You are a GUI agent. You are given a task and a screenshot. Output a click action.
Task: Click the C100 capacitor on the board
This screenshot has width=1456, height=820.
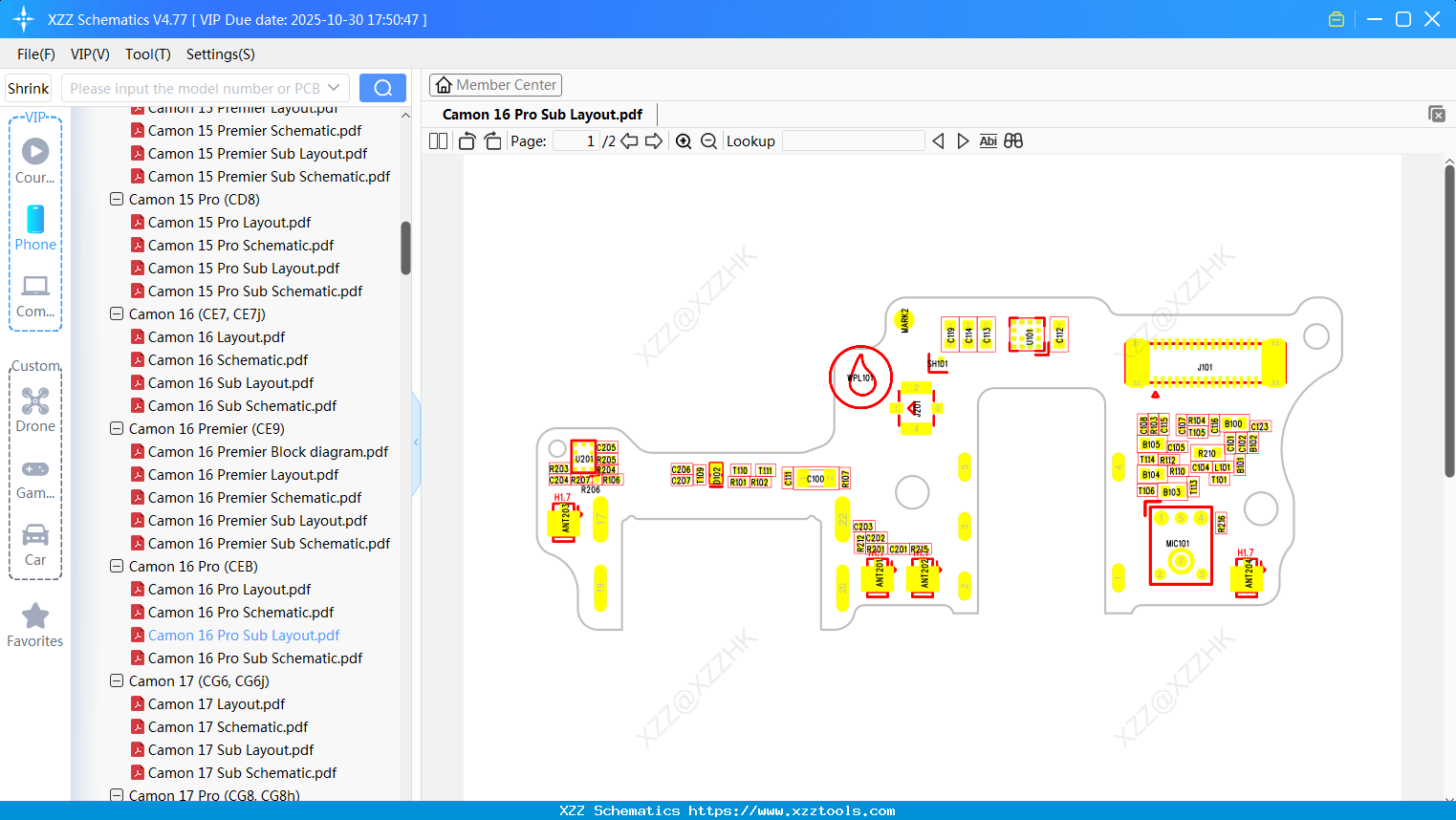815,479
